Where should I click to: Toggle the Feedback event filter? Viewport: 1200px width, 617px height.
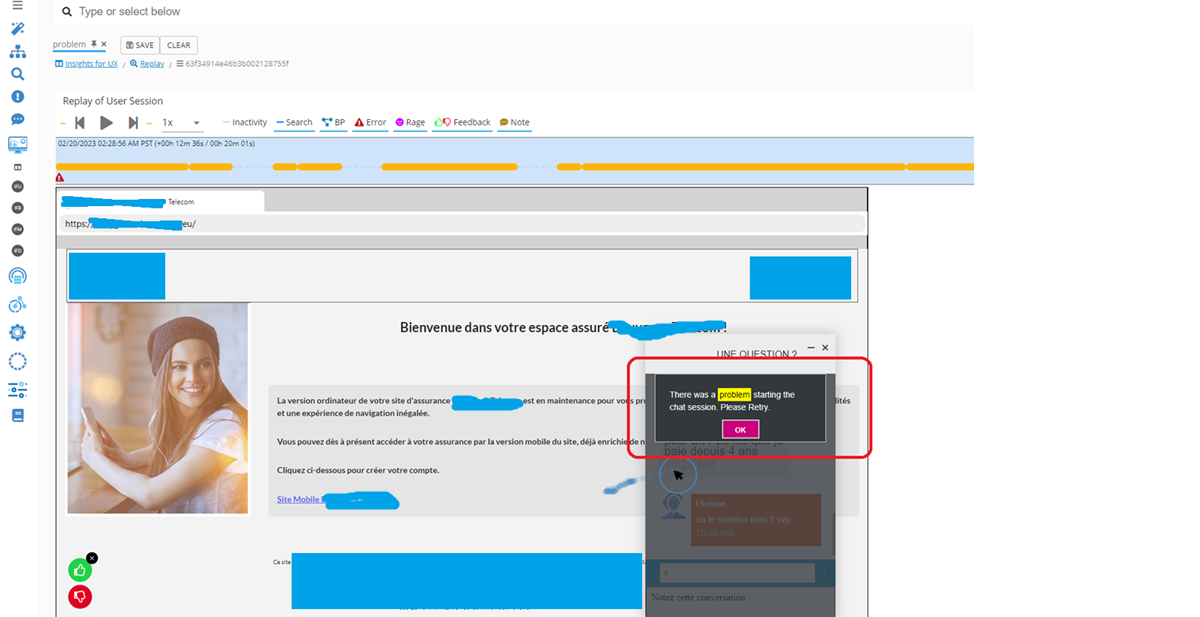463,123
